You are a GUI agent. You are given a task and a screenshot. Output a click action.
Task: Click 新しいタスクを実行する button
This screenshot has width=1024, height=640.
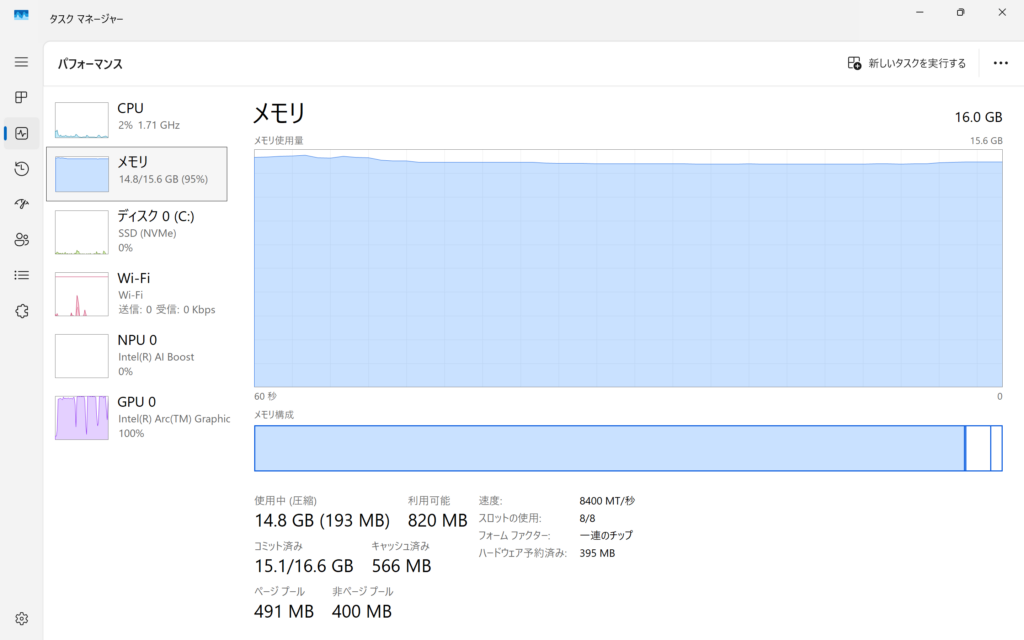tap(906, 63)
